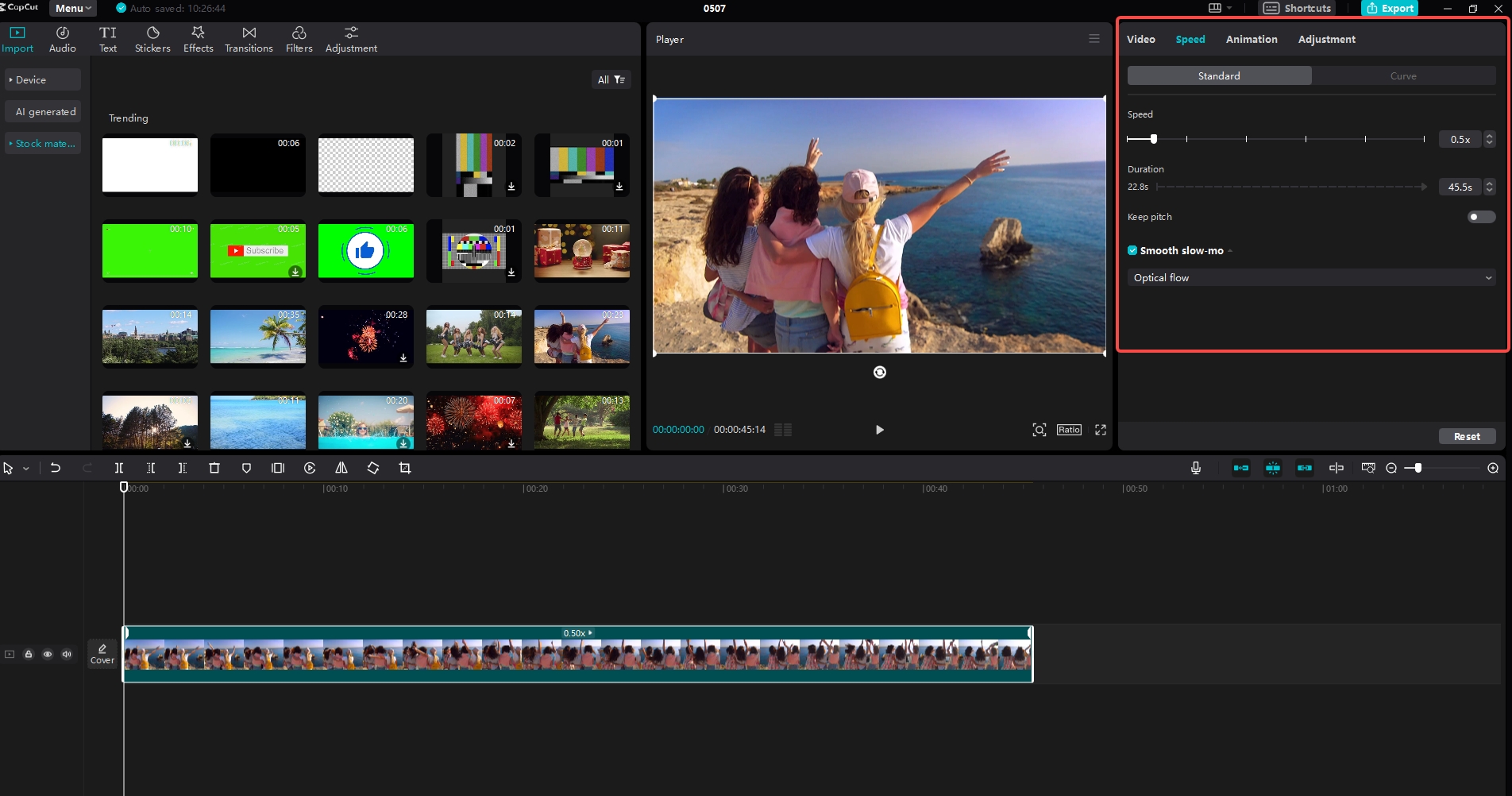
Task: Click the Undo icon above the timeline
Action: [x=55, y=468]
